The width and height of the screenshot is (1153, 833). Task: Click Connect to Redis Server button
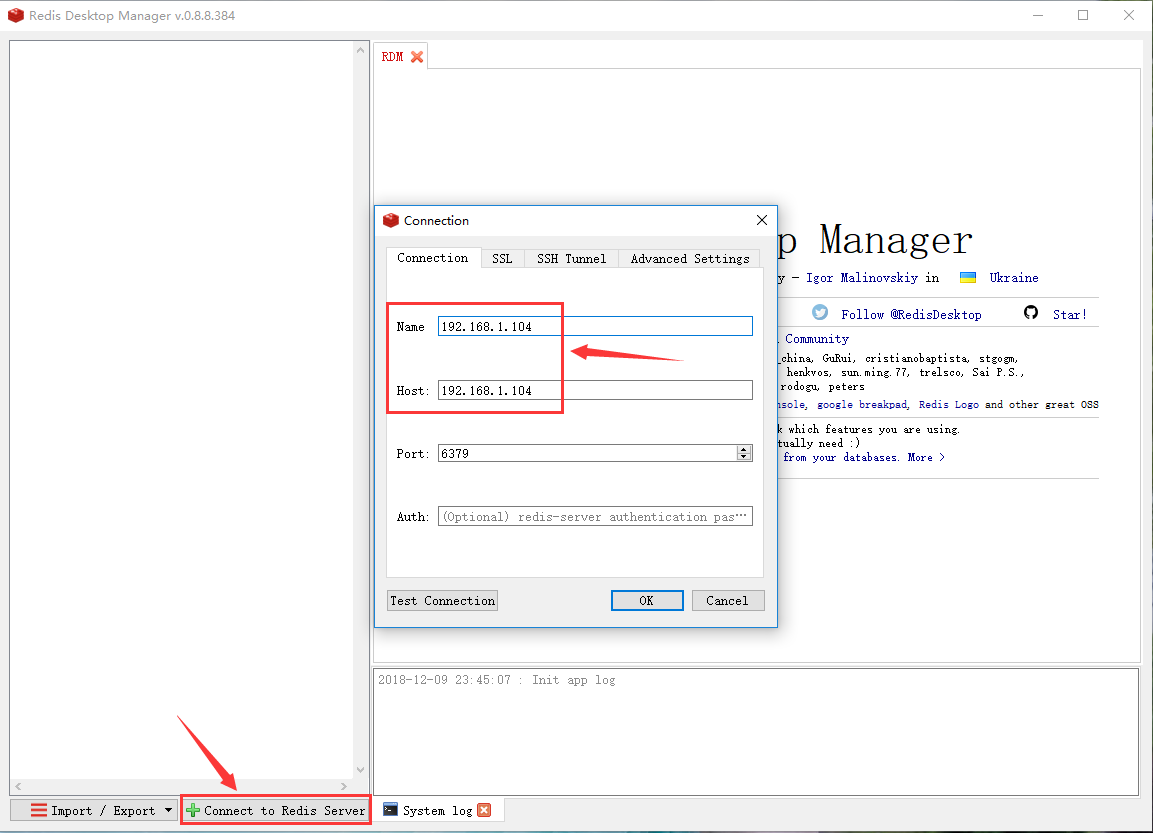coord(276,810)
